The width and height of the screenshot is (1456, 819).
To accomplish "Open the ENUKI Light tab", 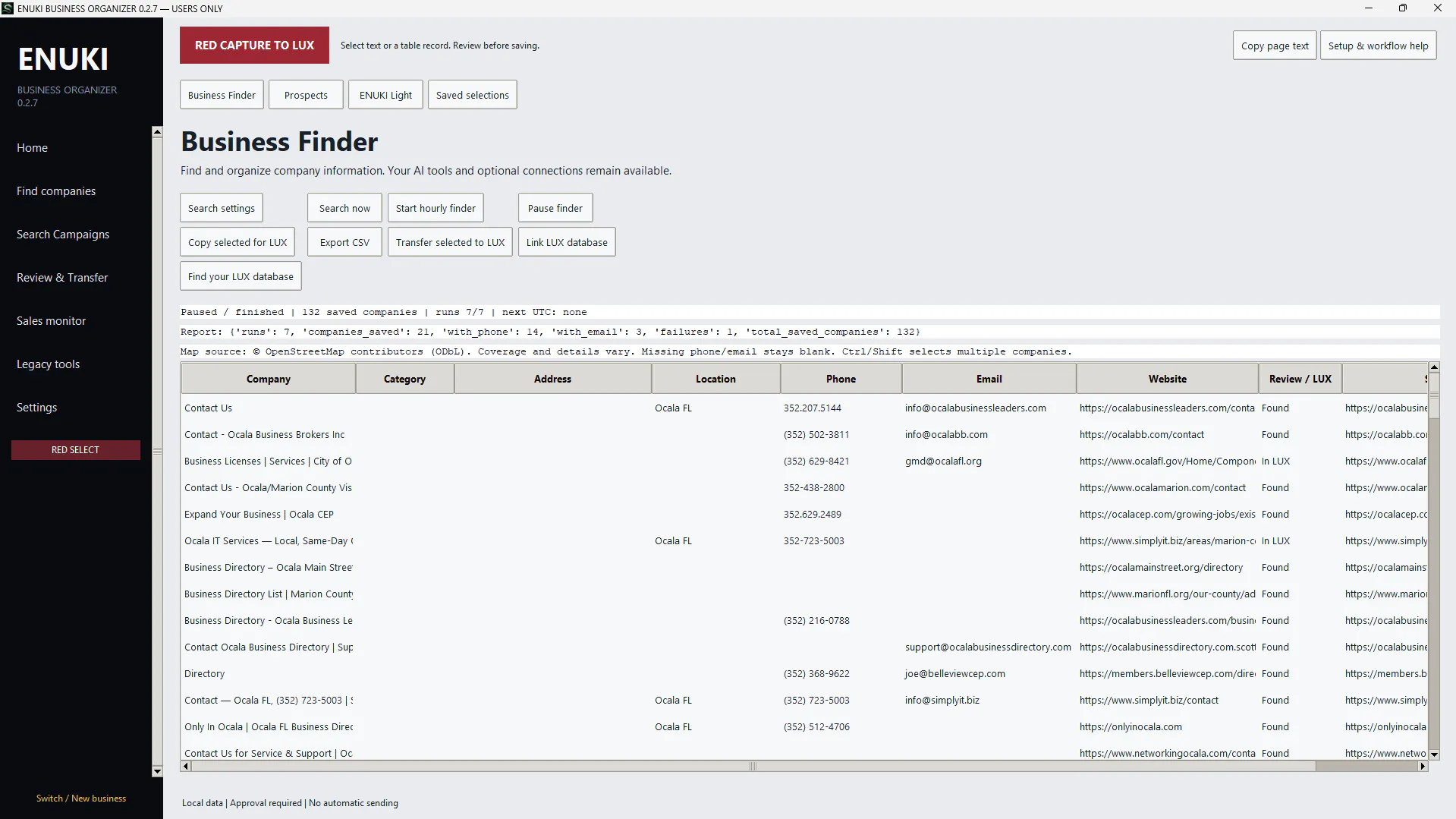I will pos(385,95).
